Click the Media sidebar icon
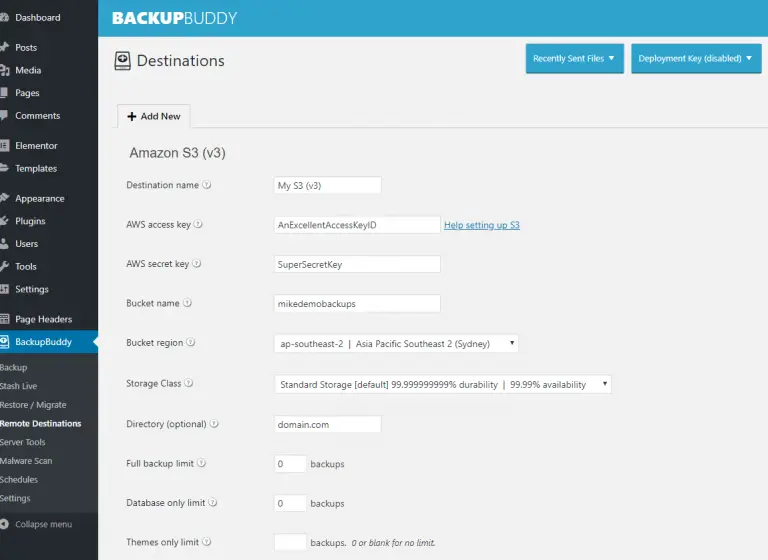The width and height of the screenshot is (768, 560). 4,71
